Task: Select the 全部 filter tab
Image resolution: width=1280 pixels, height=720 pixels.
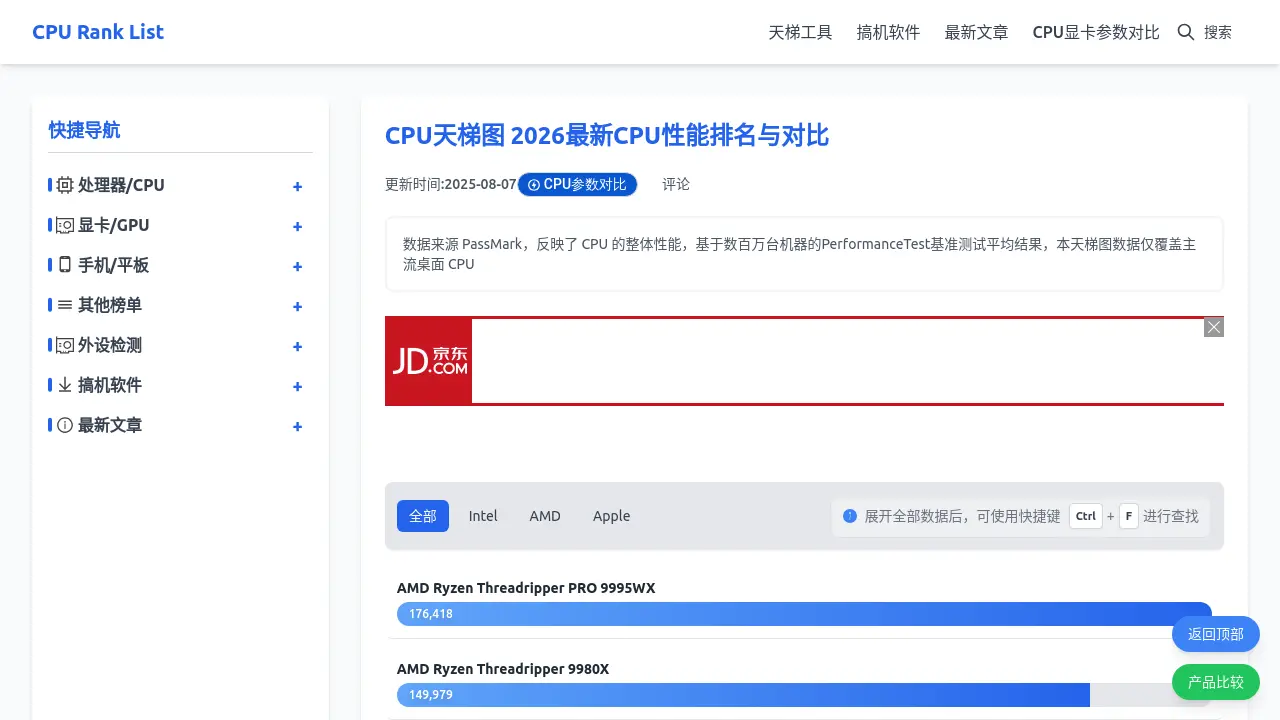Action: click(423, 516)
